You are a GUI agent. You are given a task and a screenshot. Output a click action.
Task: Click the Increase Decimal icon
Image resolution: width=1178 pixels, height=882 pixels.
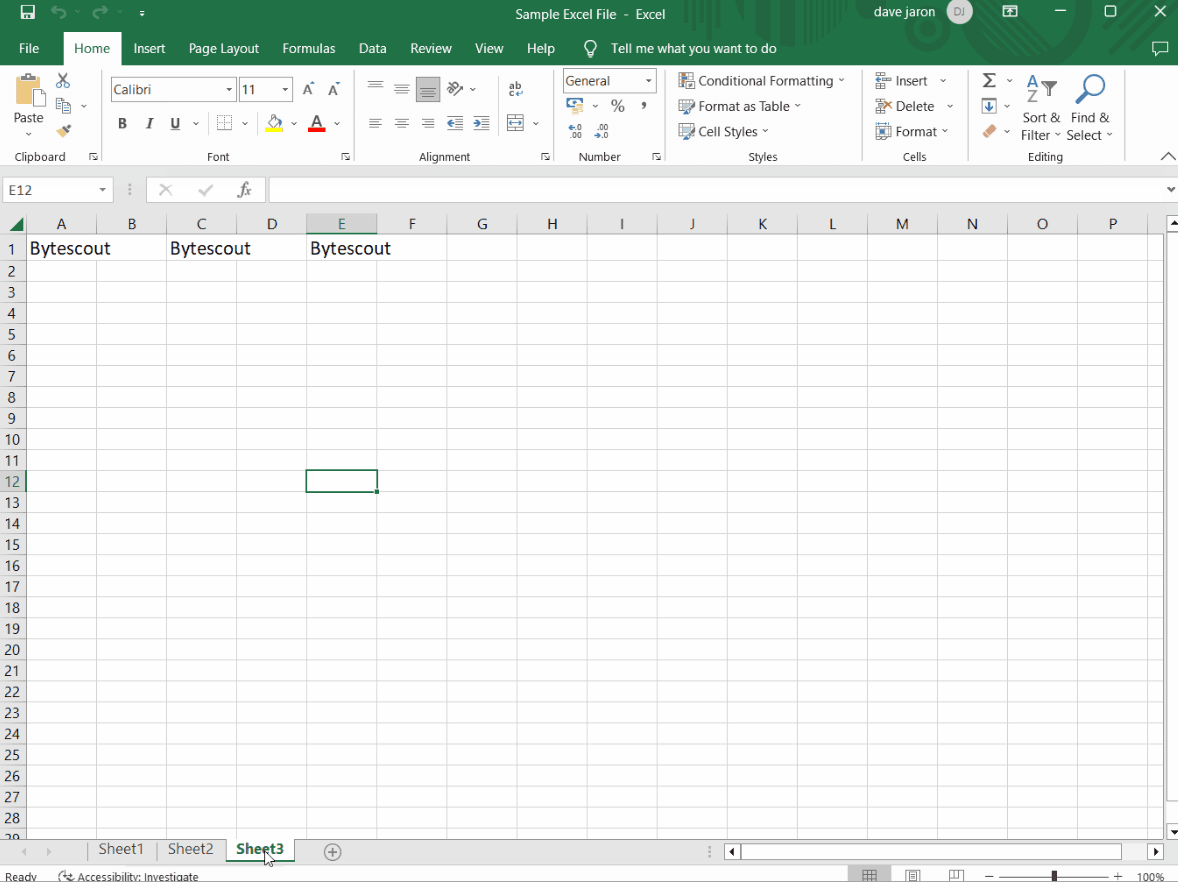(x=575, y=130)
